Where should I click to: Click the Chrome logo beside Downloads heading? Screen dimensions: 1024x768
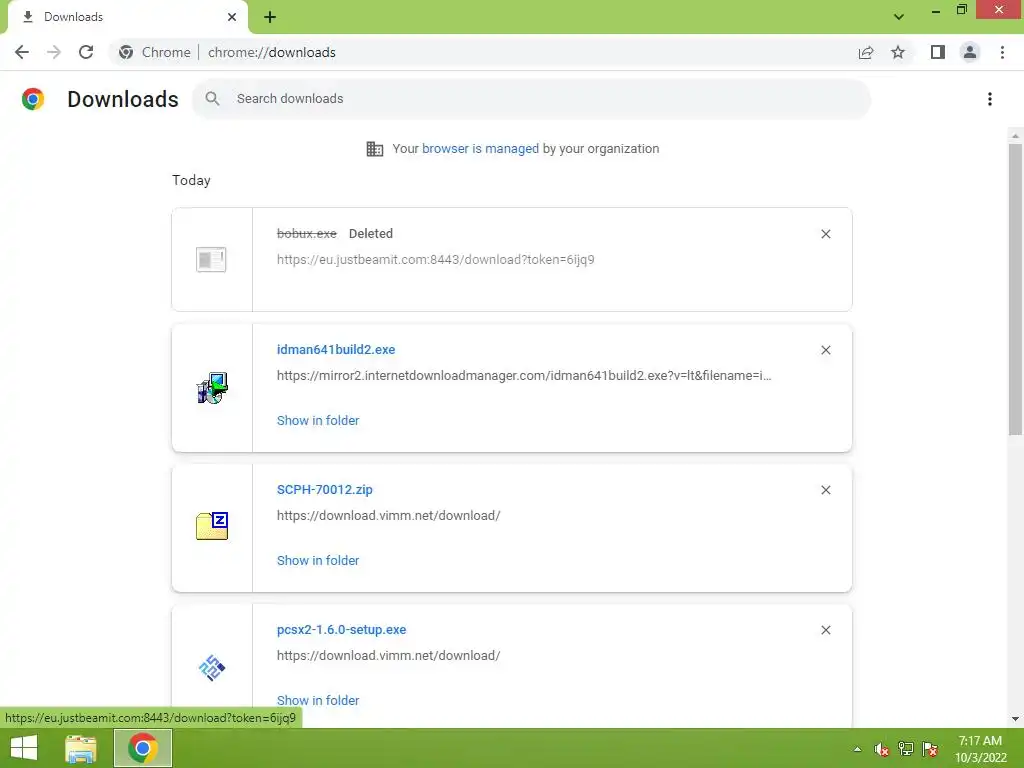[33, 99]
